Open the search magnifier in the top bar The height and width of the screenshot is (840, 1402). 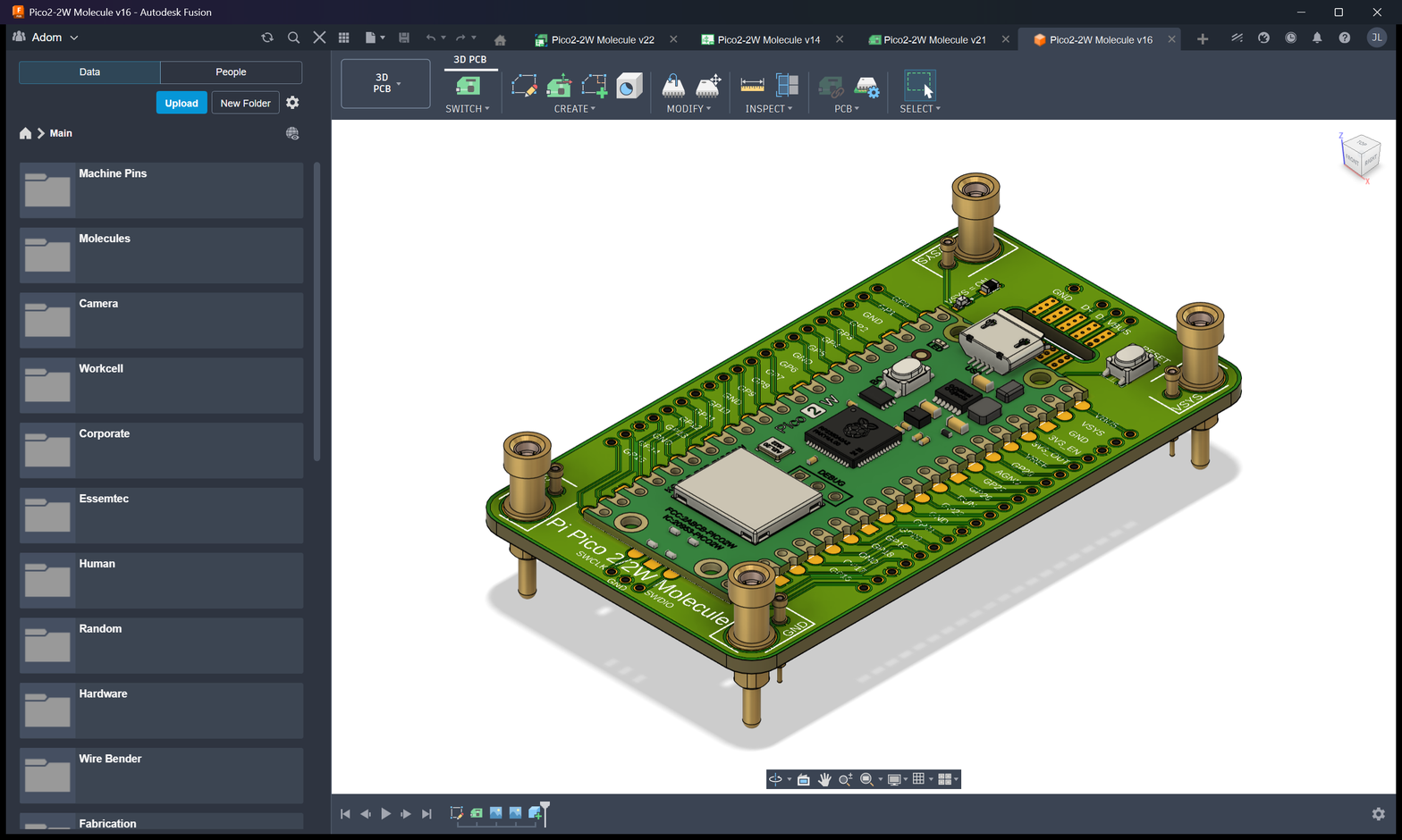(293, 38)
